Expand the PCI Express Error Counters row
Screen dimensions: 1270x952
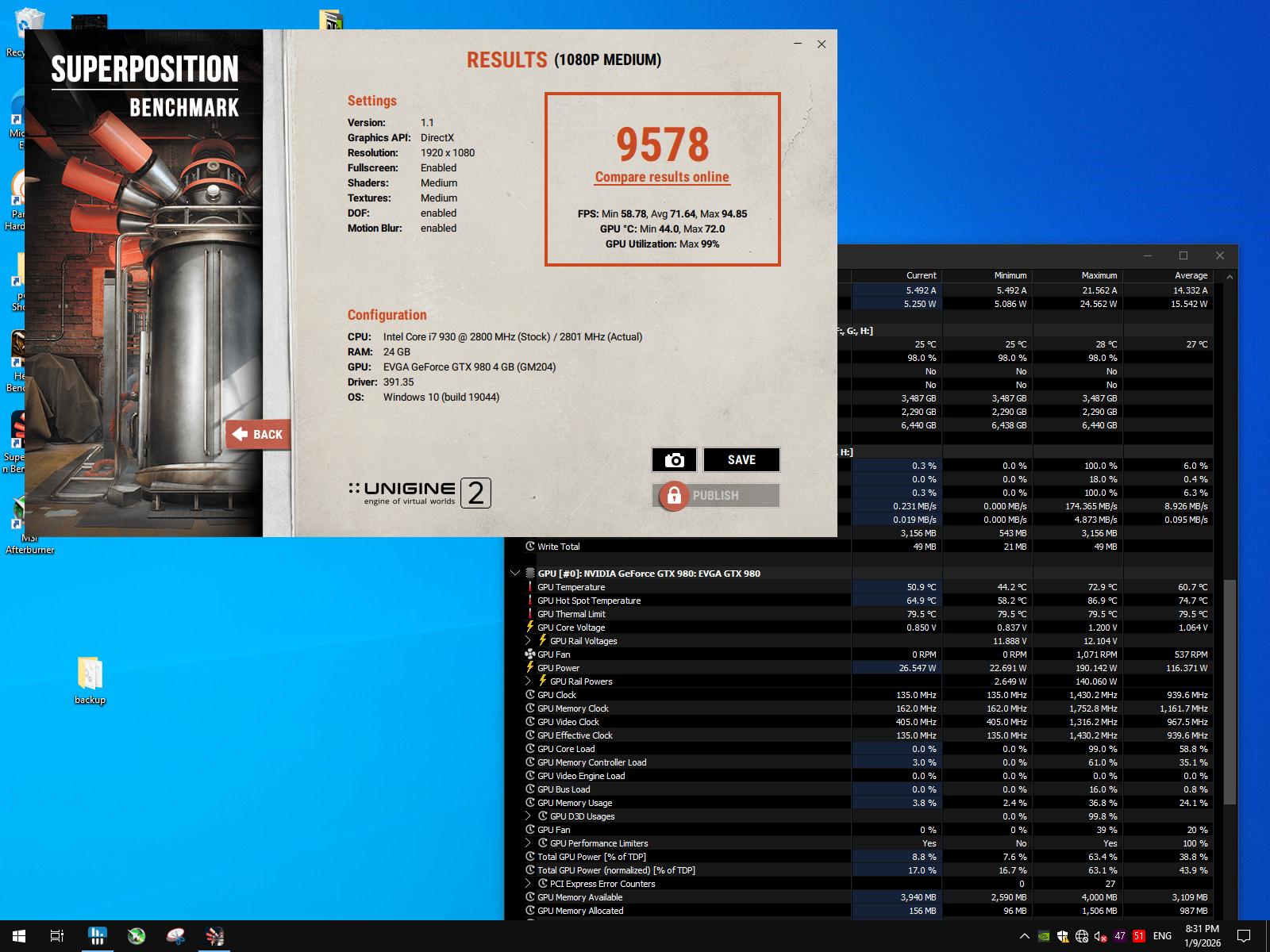tap(529, 884)
